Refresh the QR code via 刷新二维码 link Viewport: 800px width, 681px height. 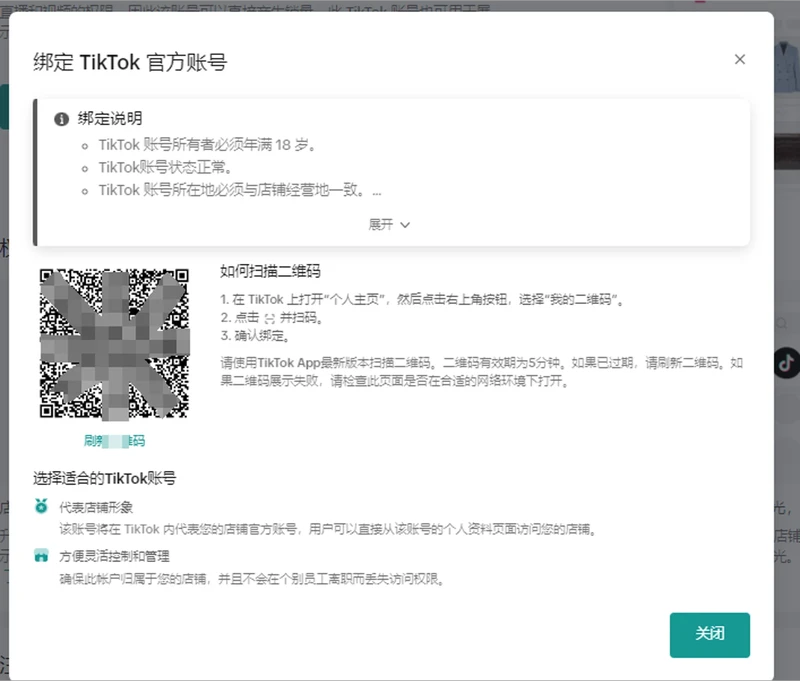pos(115,441)
